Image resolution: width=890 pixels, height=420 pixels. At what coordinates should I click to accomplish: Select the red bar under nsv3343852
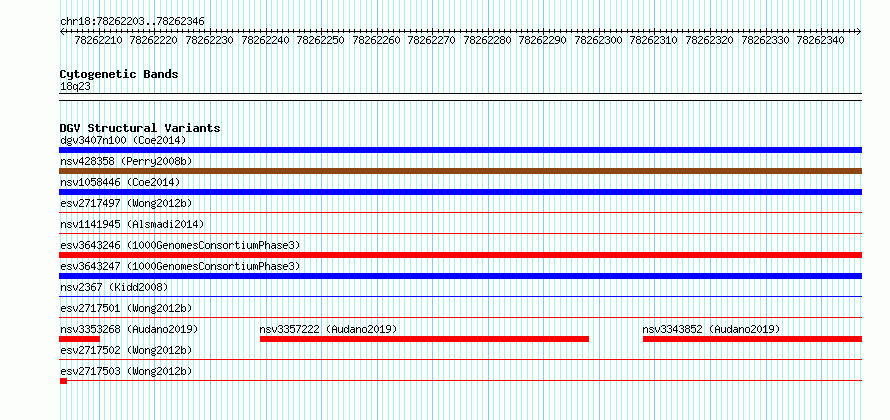pyautogui.click(x=753, y=339)
